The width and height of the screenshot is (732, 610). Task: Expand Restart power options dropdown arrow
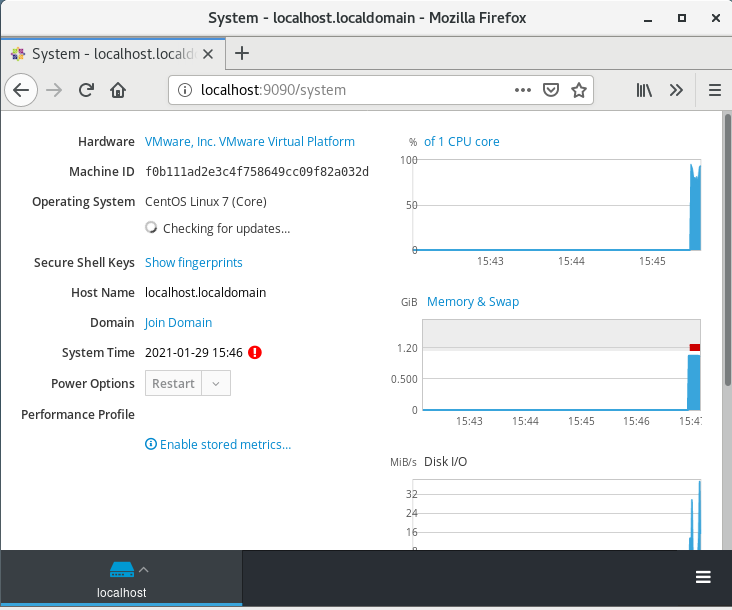217,384
